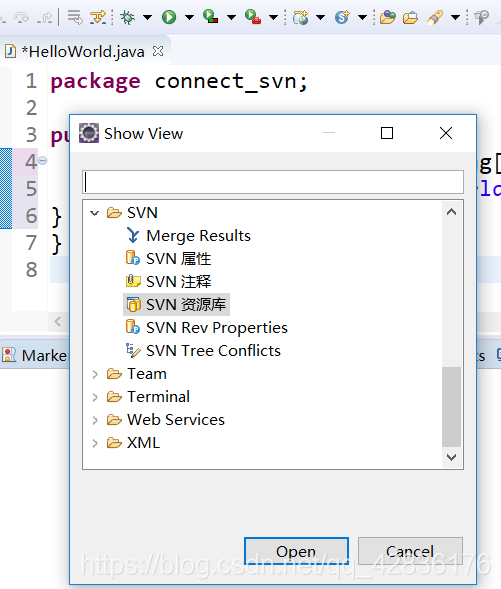Click the Terminal folder icon
501x589 pixels.
[114, 397]
